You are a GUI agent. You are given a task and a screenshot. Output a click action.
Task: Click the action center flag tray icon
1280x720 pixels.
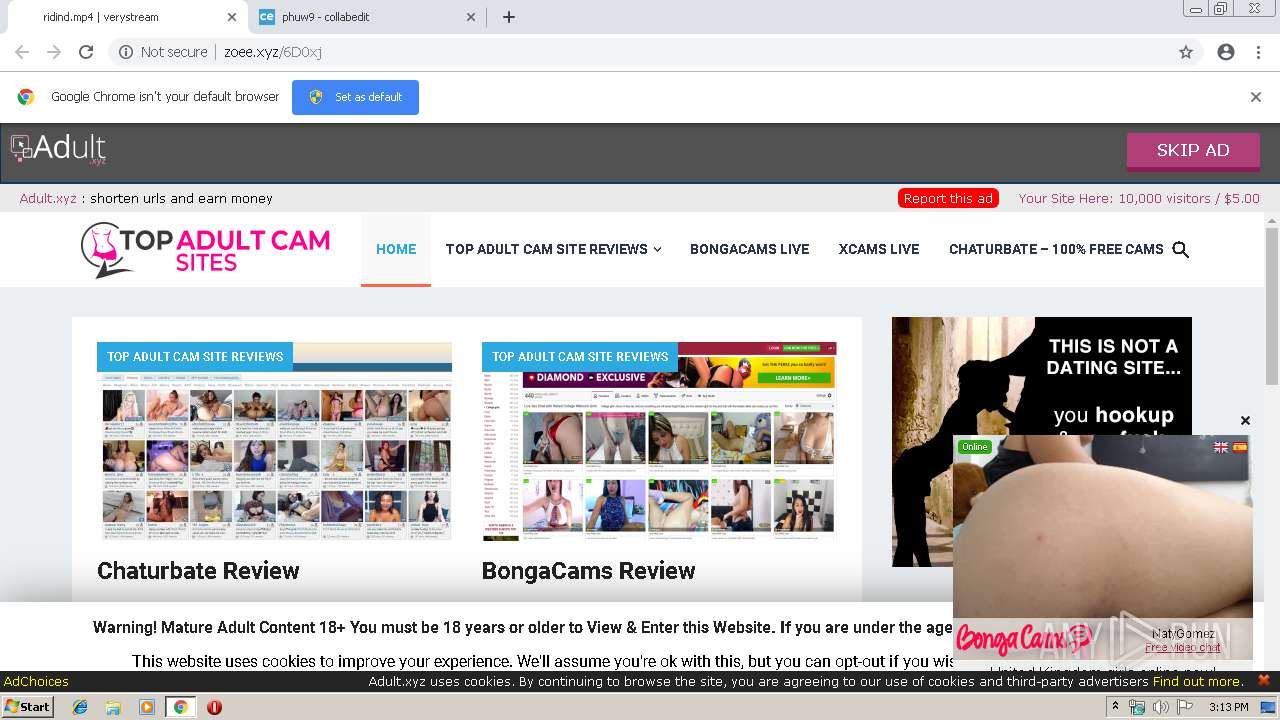click(1185, 707)
